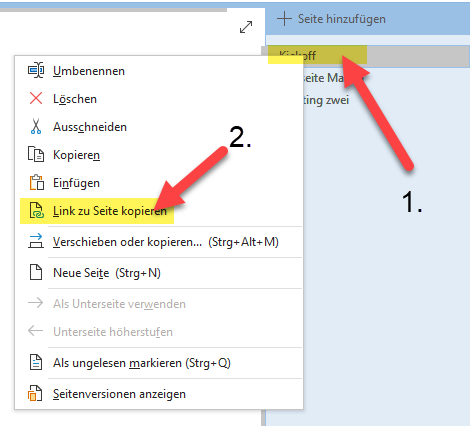Click the Ausschneiden scissors icon
Viewport: 470px width, 426px height.
tap(36, 127)
